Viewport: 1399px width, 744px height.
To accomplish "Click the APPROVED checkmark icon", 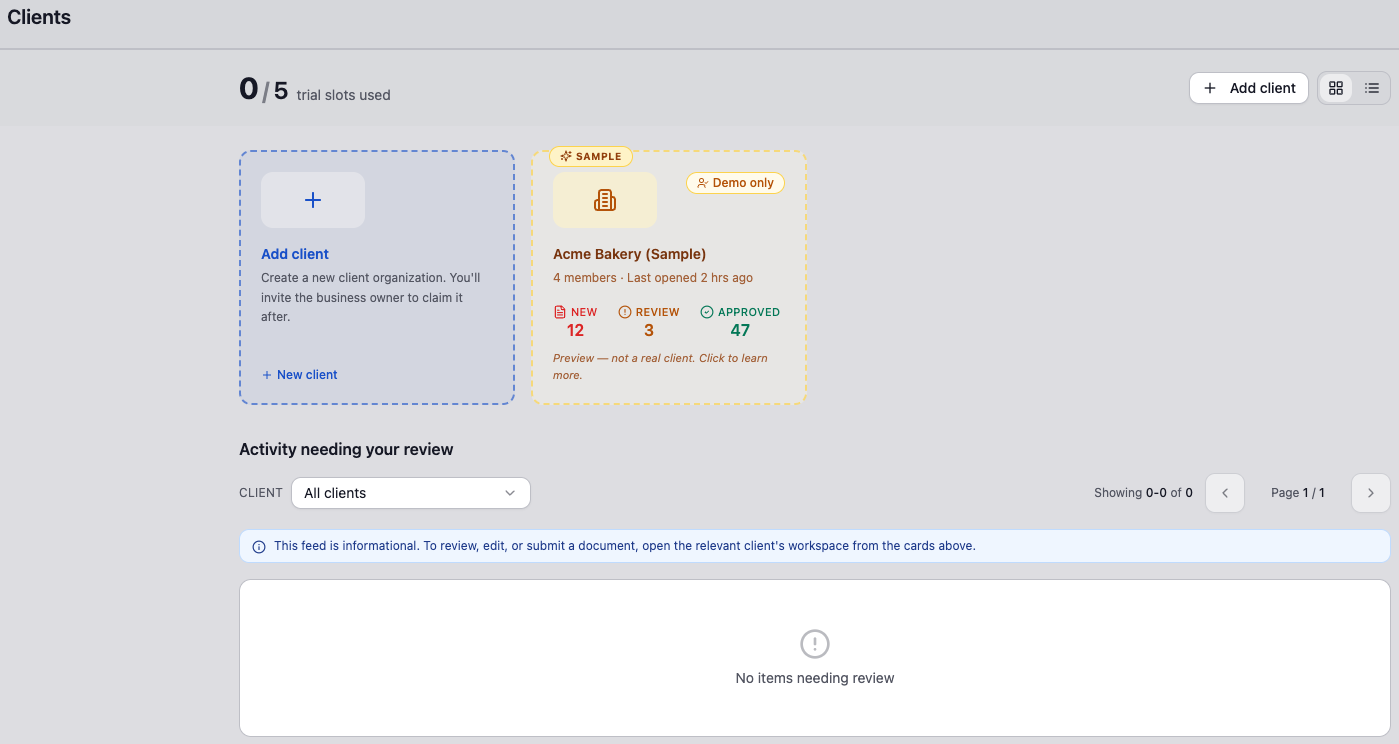I will coord(707,312).
